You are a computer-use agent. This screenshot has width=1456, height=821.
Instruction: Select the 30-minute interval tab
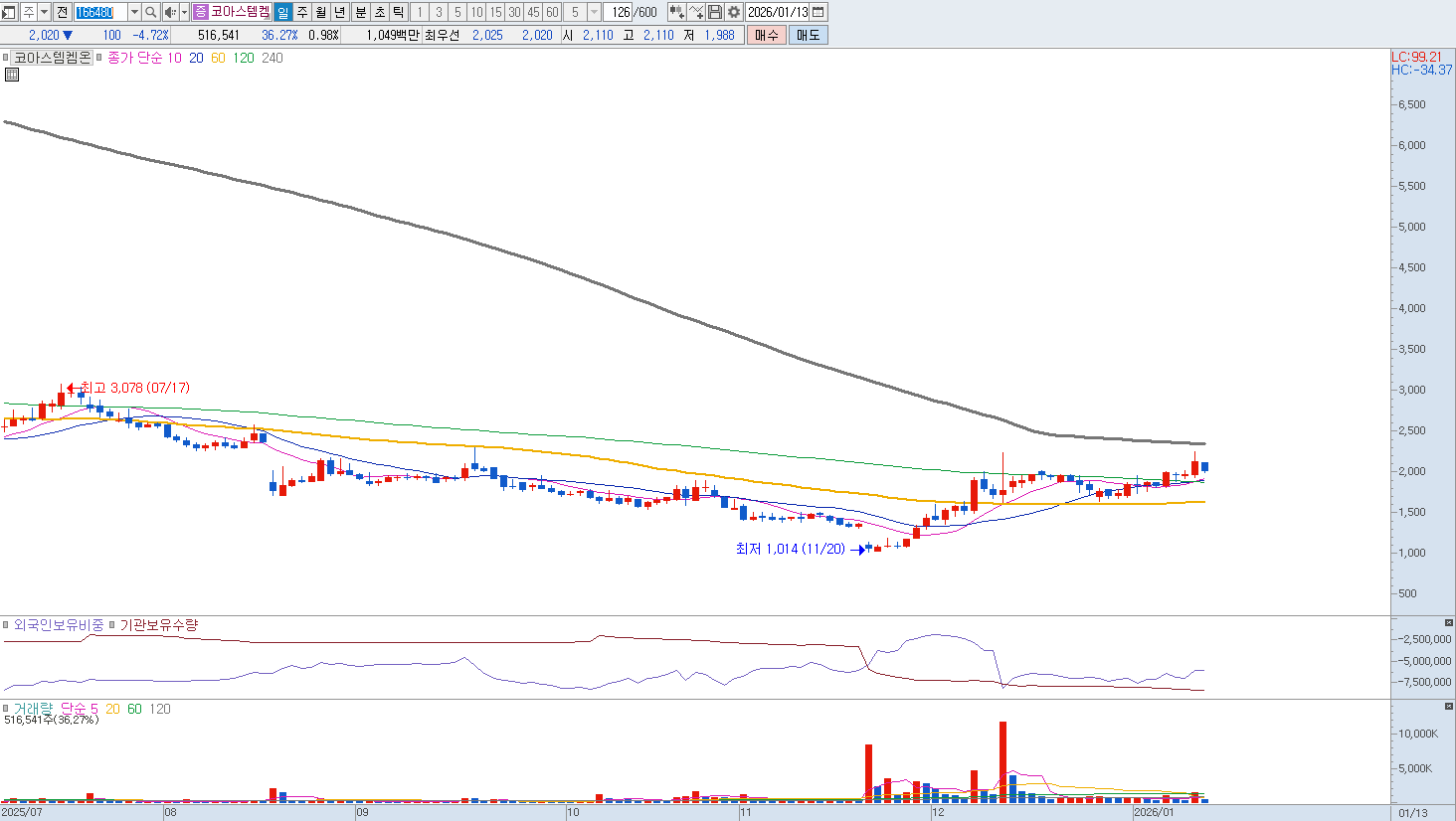click(514, 12)
